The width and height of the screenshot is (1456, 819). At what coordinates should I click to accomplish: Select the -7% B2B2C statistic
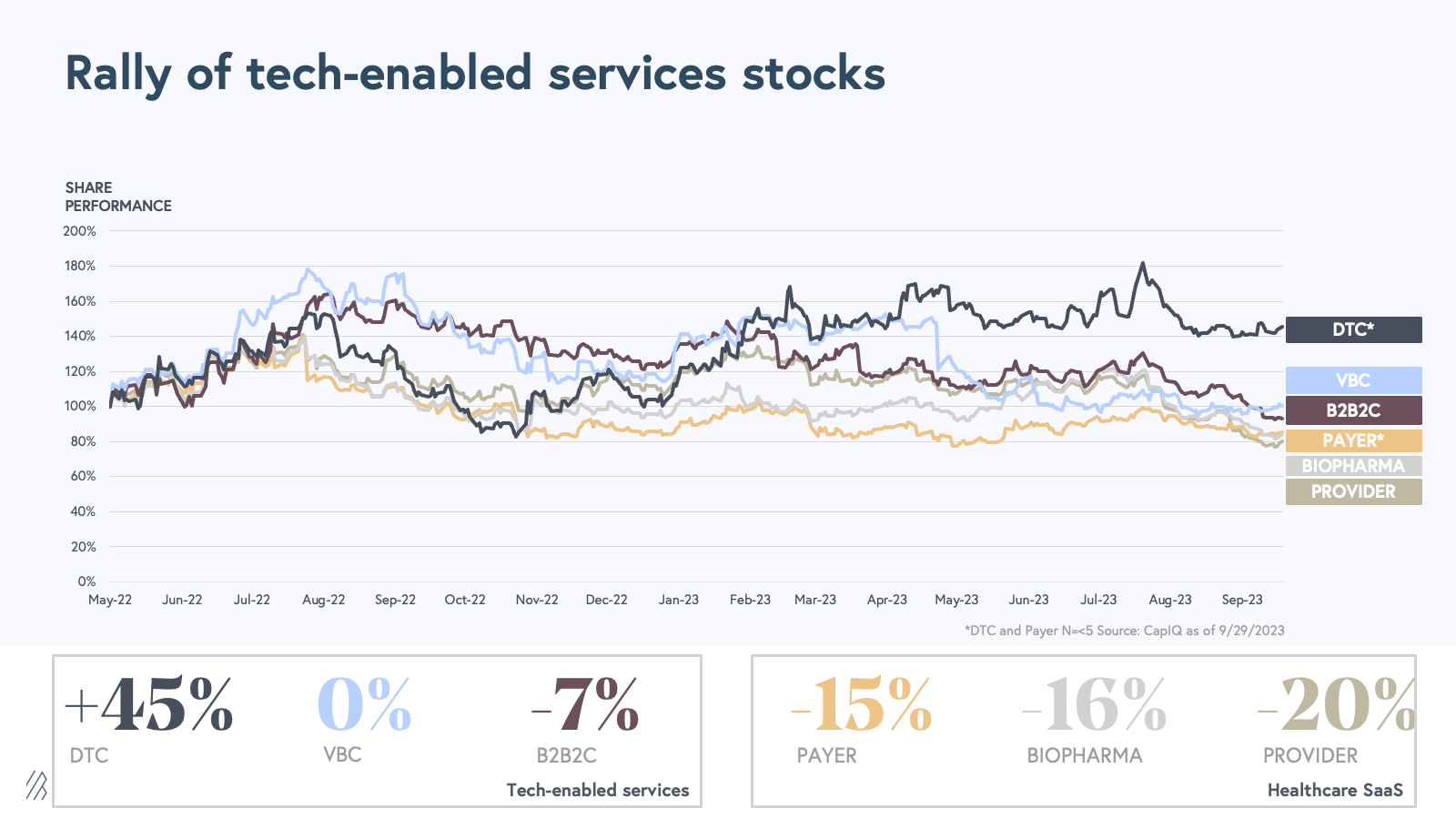point(585,705)
